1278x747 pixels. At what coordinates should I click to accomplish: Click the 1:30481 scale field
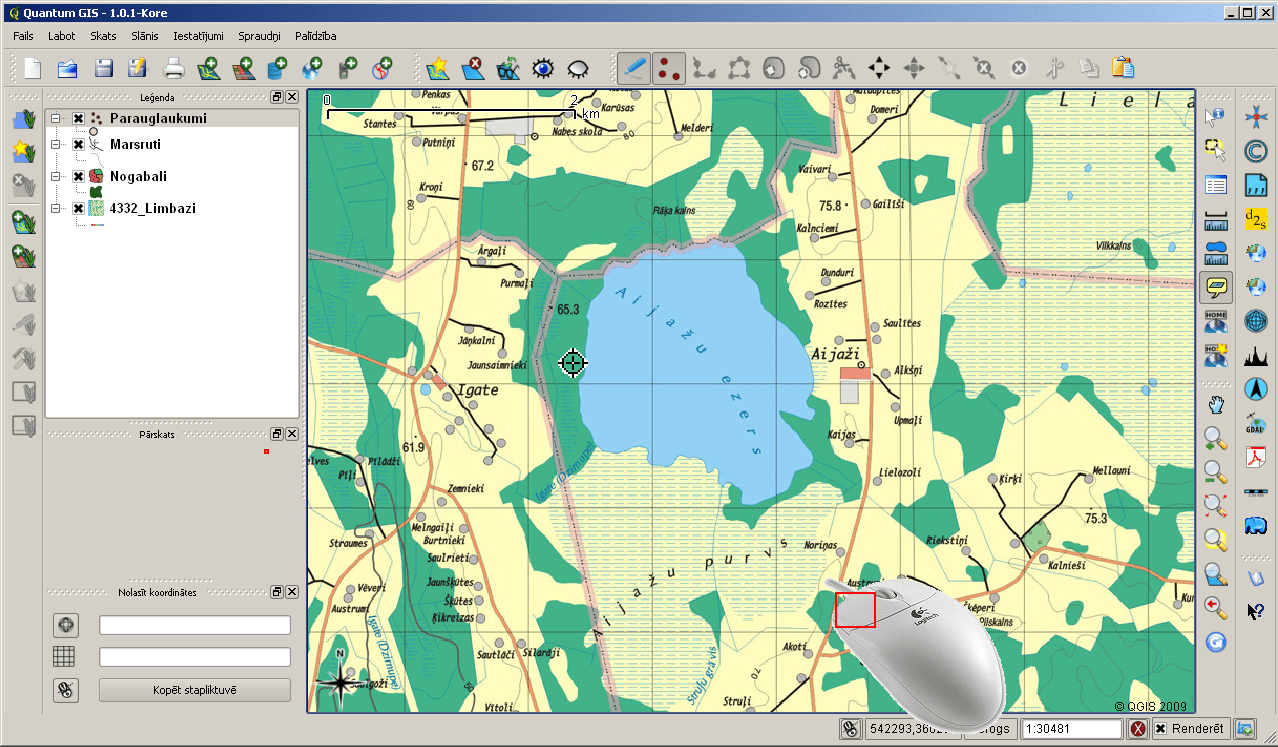(x=1071, y=729)
